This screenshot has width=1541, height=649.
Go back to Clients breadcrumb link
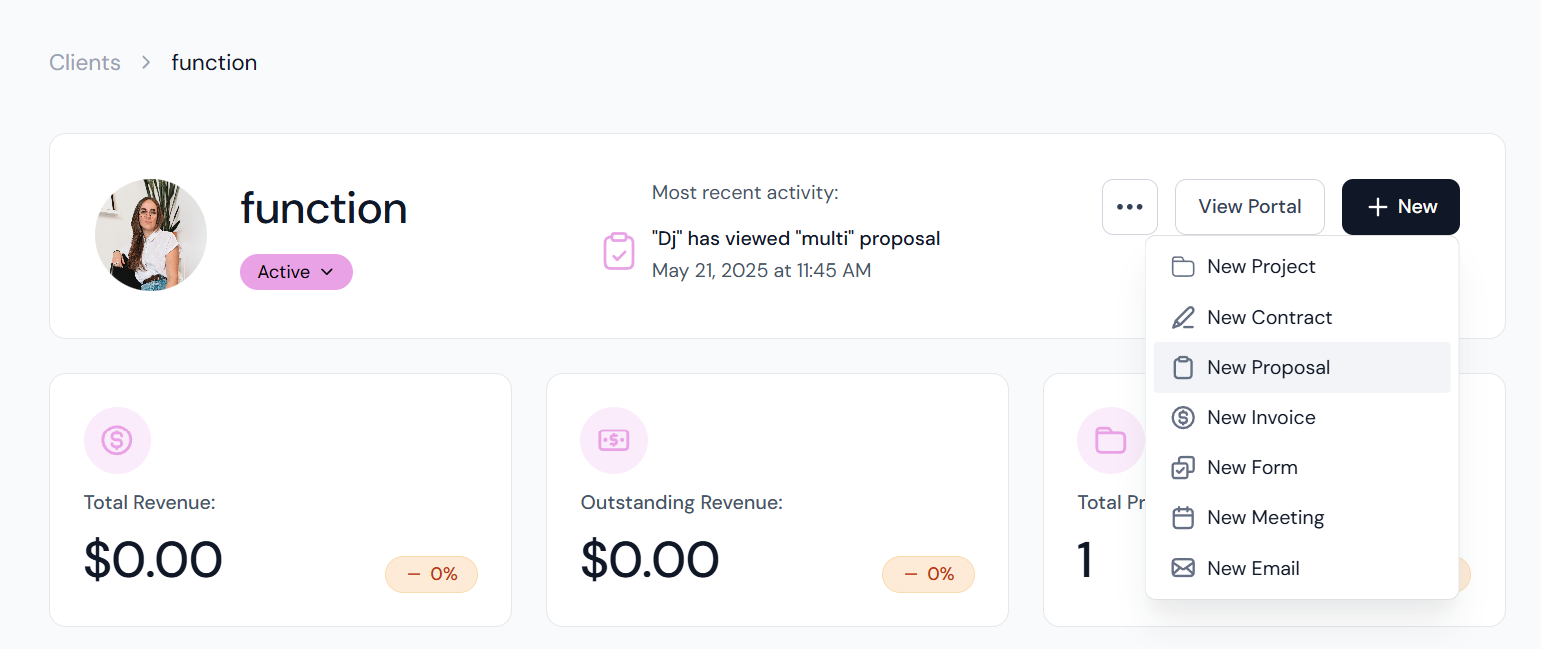pos(85,63)
